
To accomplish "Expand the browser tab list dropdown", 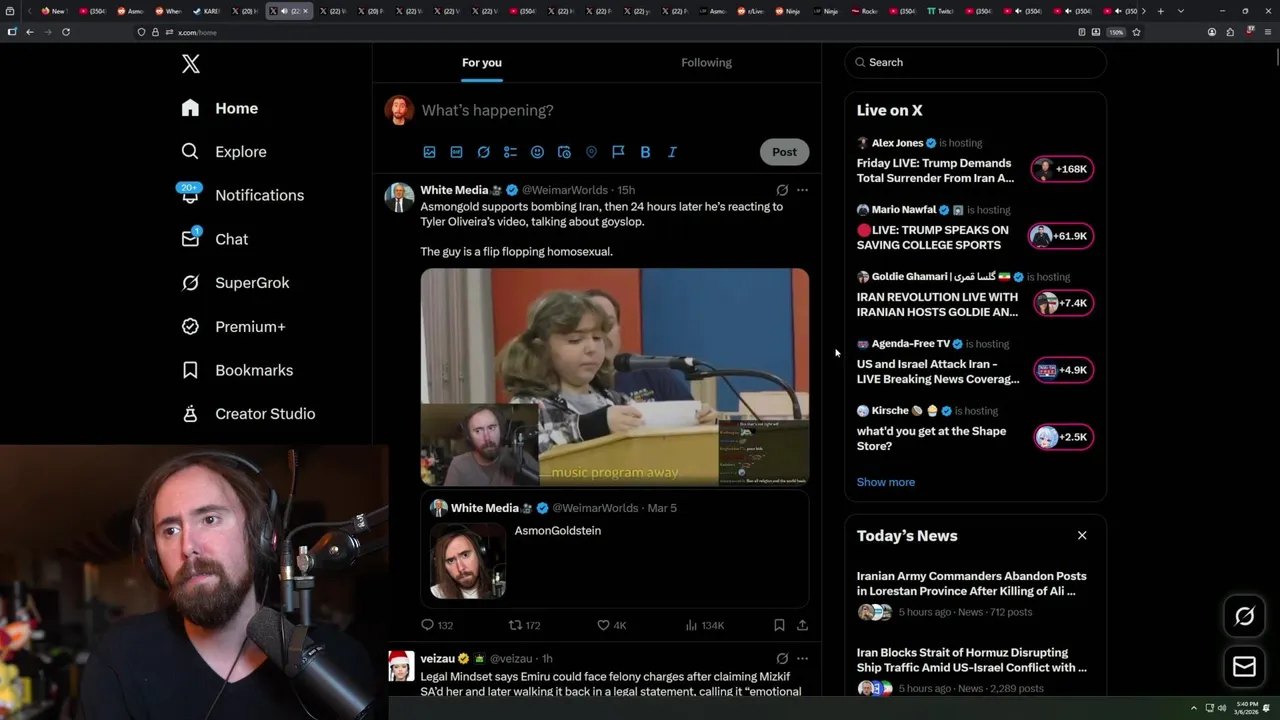I will (x=1181, y=11).
